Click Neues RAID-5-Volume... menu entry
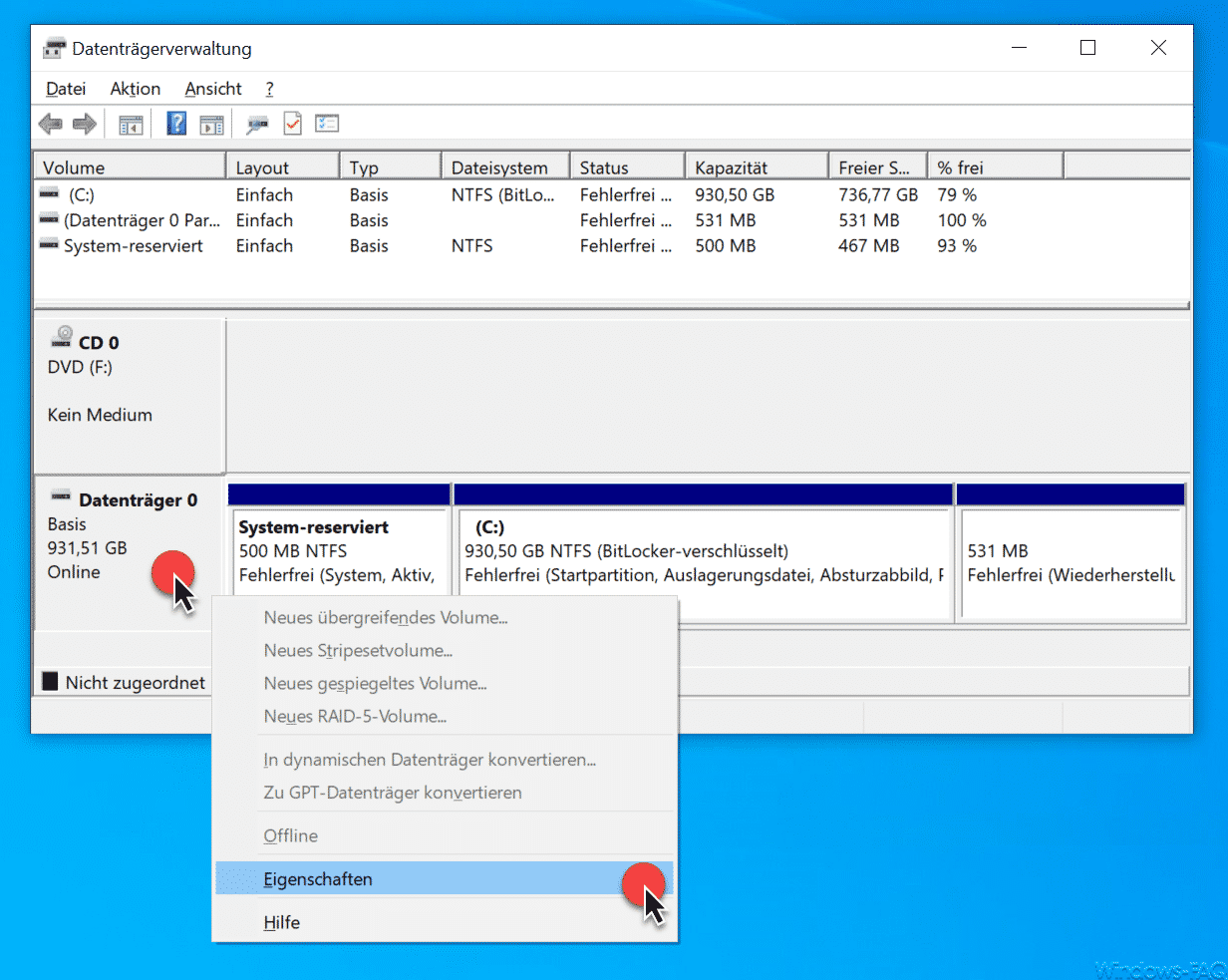 [445, 716]
